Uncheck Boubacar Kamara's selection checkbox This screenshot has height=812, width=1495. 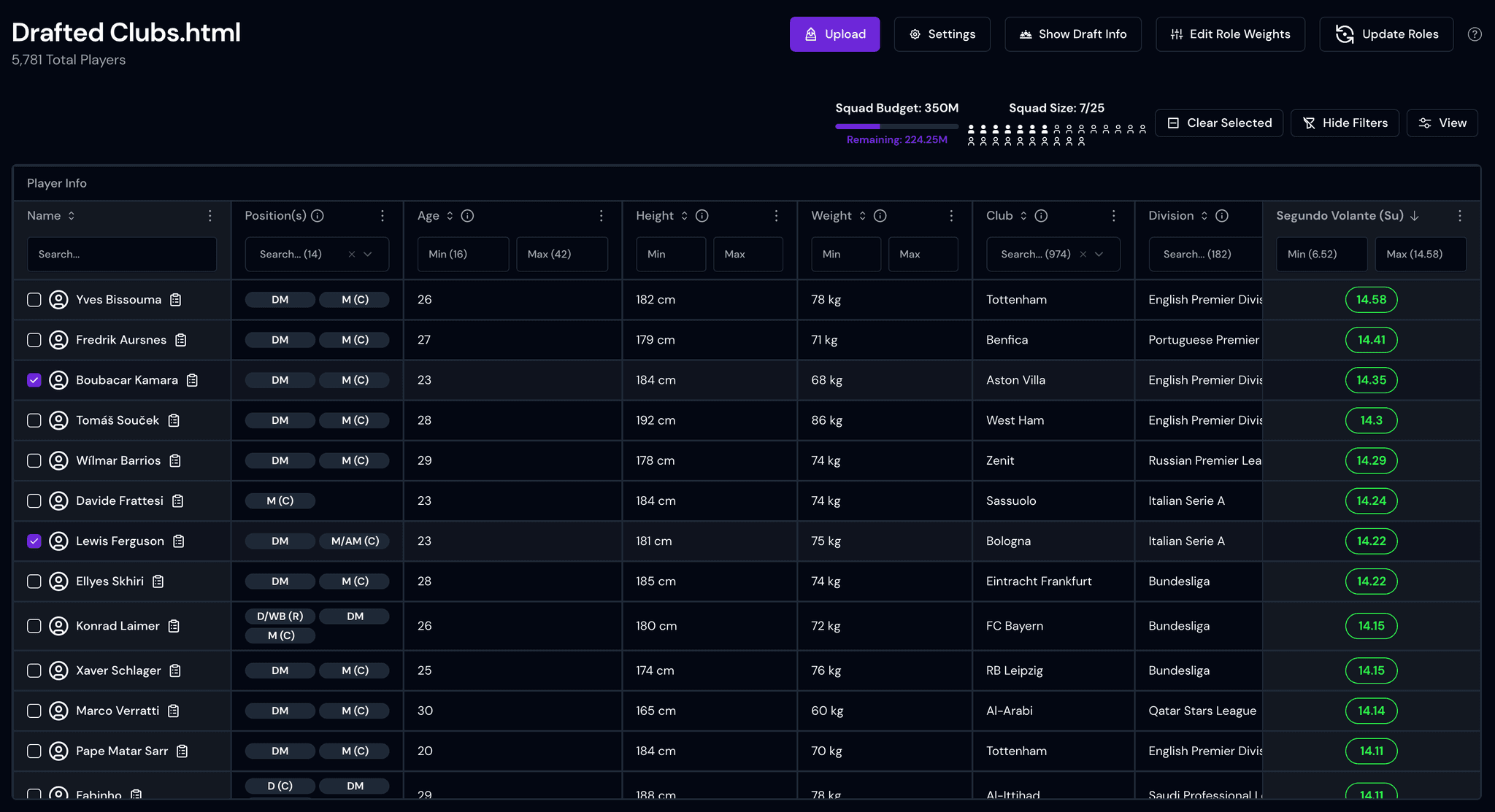point(34,380)
